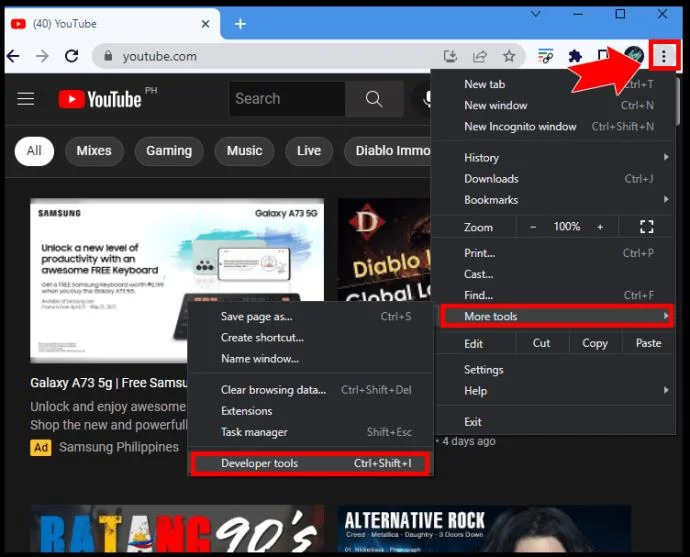This screenshot has height=557, width=690.
Task: Click Cut in the Edit row
Action: click(x=542, y=343)
